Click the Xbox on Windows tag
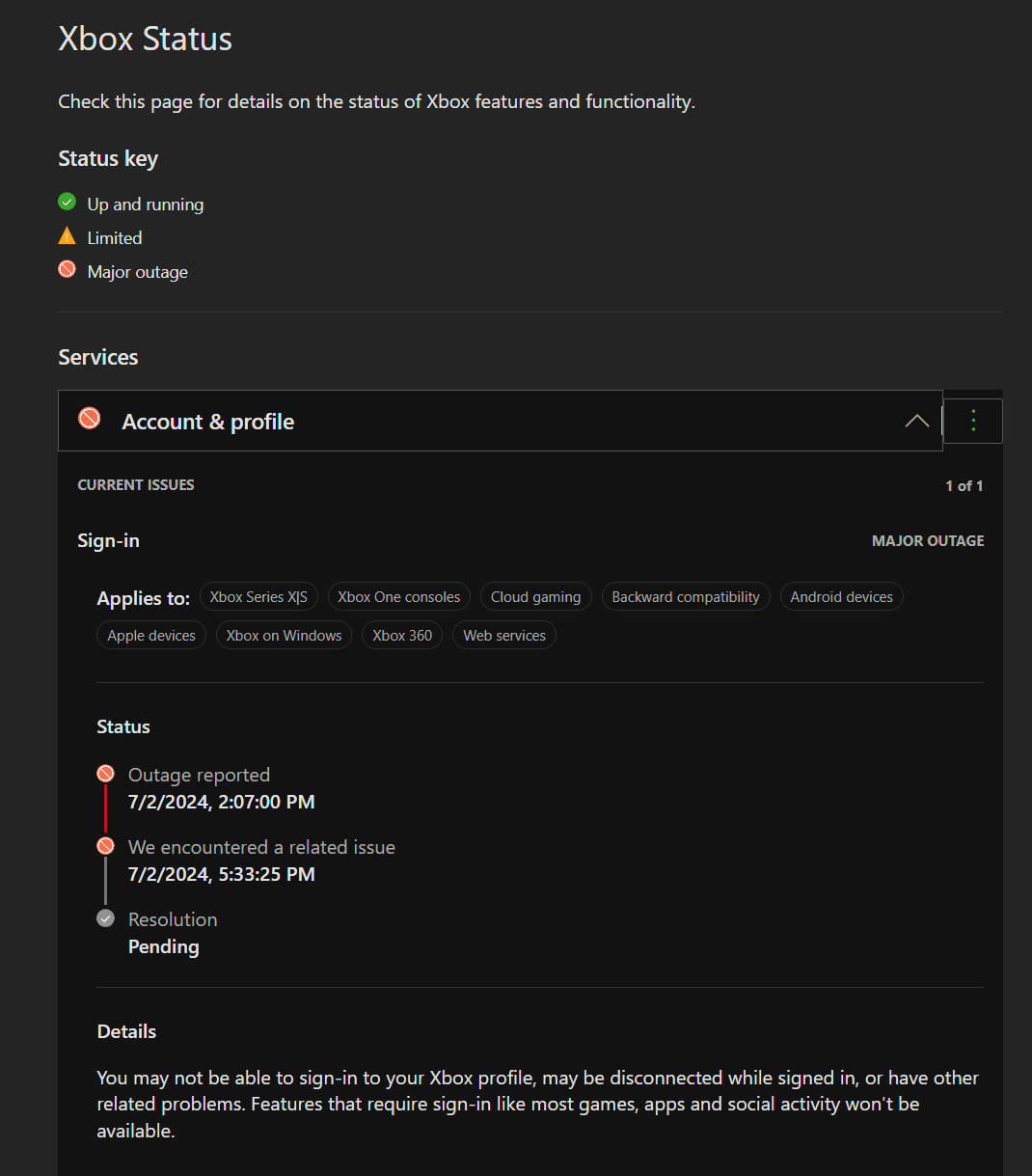Viewport: 1032px width, 1176px height. tap(284, 636)
